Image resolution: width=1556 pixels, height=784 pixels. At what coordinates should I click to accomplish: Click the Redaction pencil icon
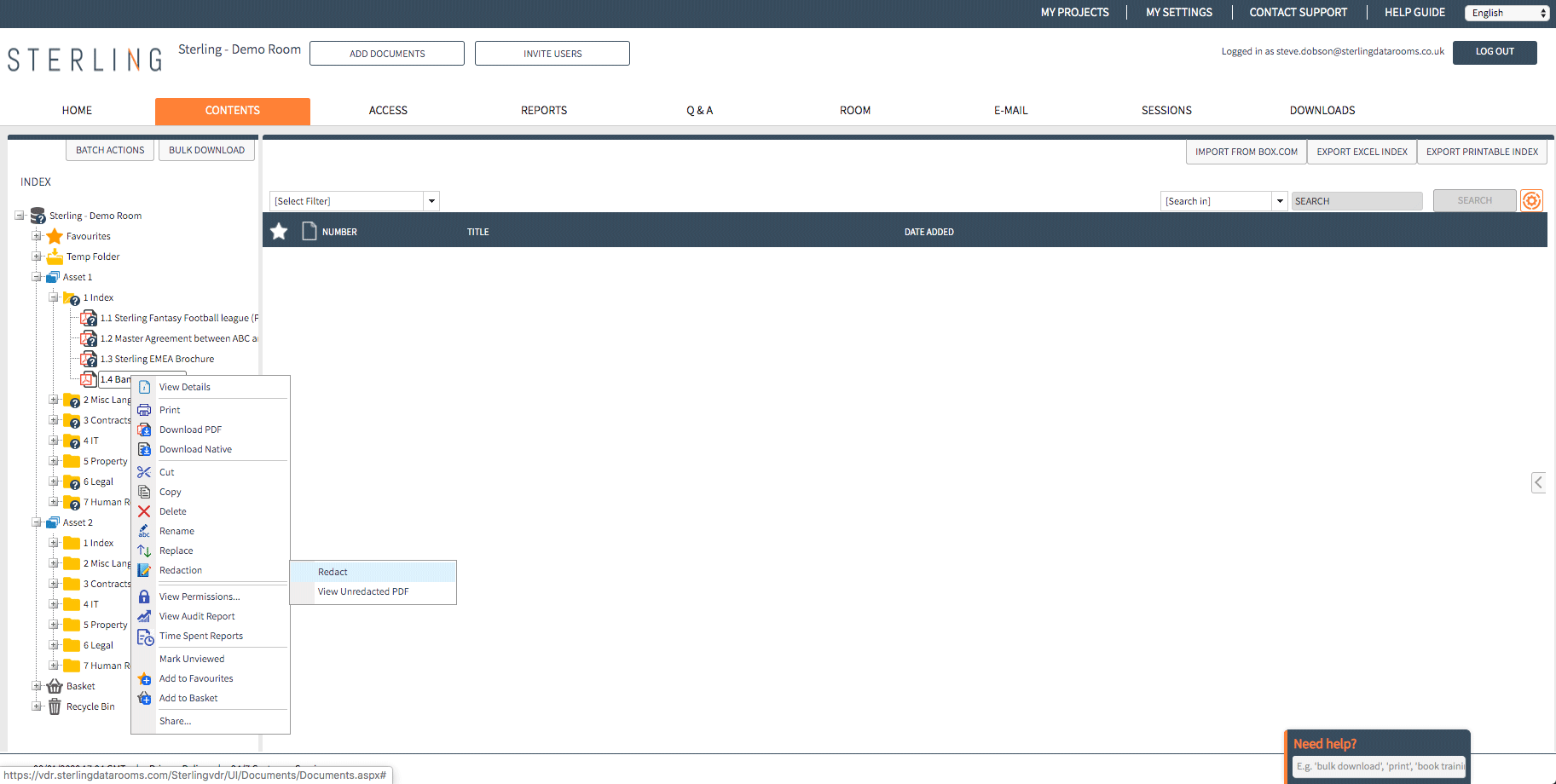click(x=144, y=570)
